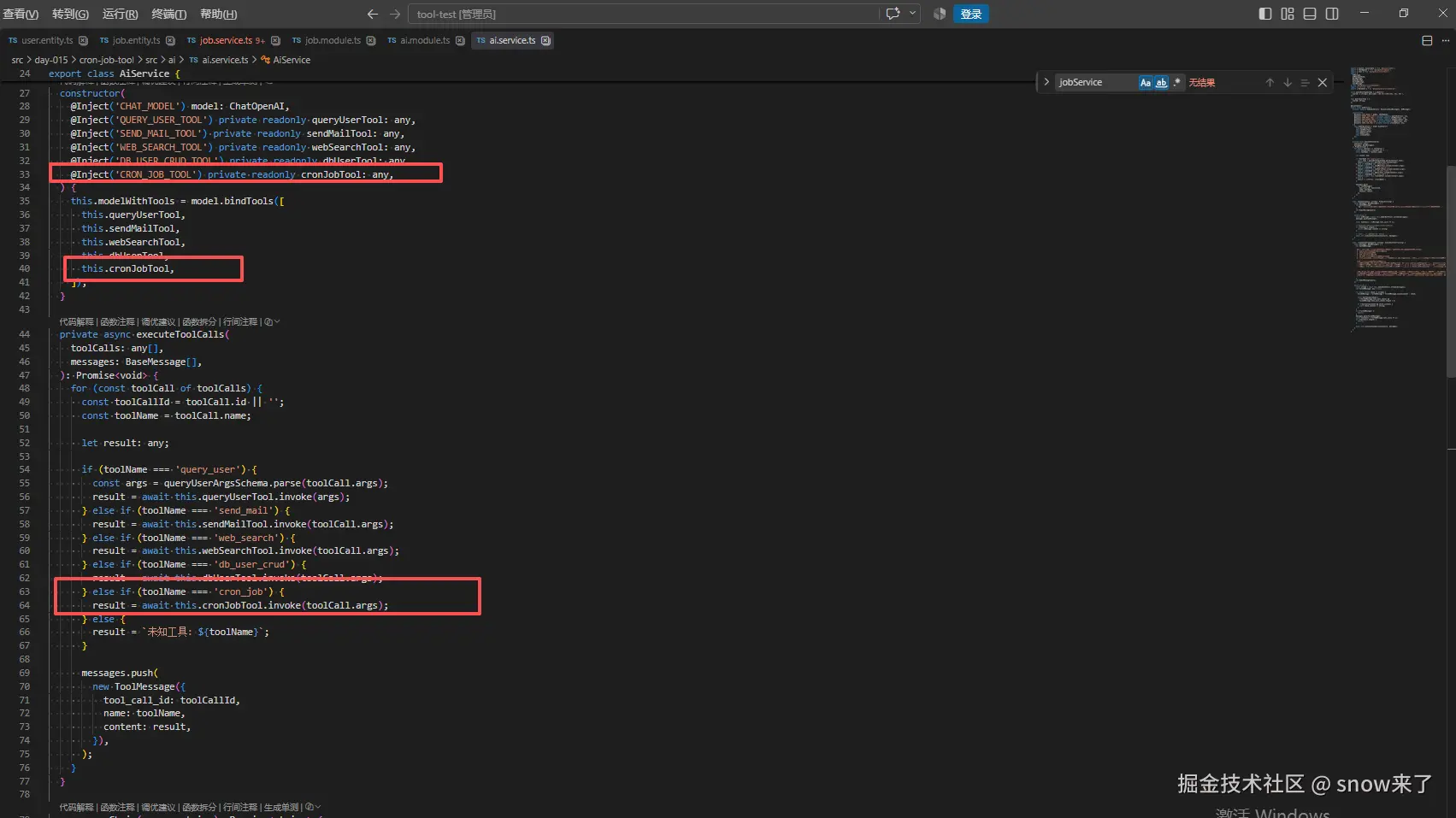Expand code lens dropdown above executeToolCalls
The height and width of the screenshot is (818, 1456).
coord(273,322)
